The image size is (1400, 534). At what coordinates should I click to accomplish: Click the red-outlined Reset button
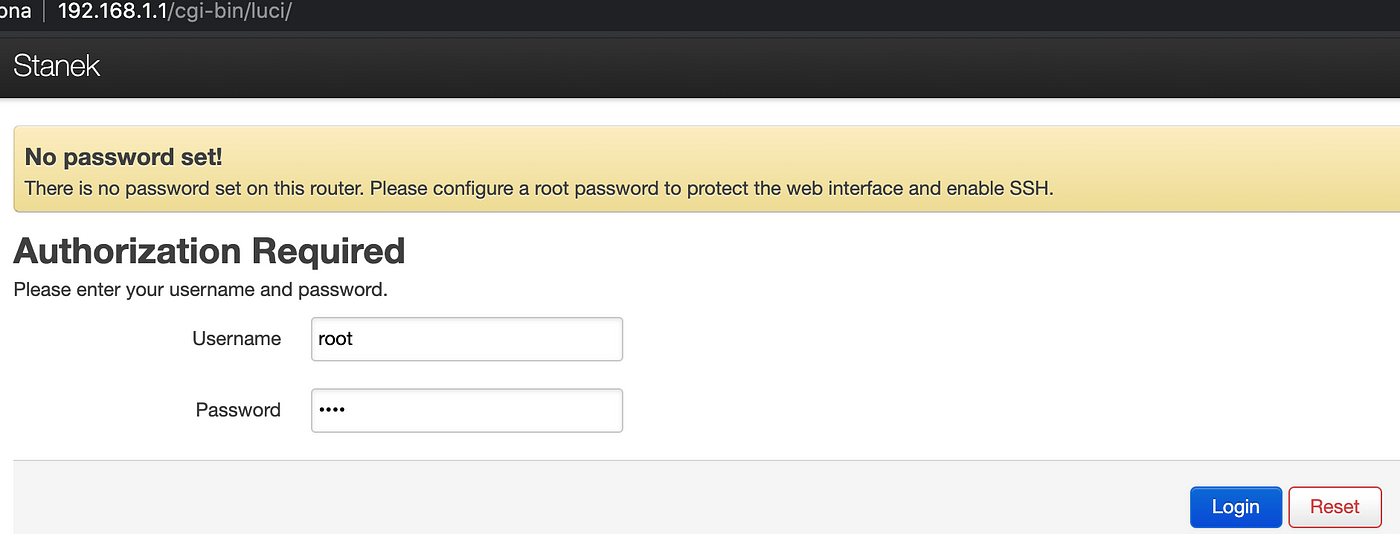(x=1334, y=507)
